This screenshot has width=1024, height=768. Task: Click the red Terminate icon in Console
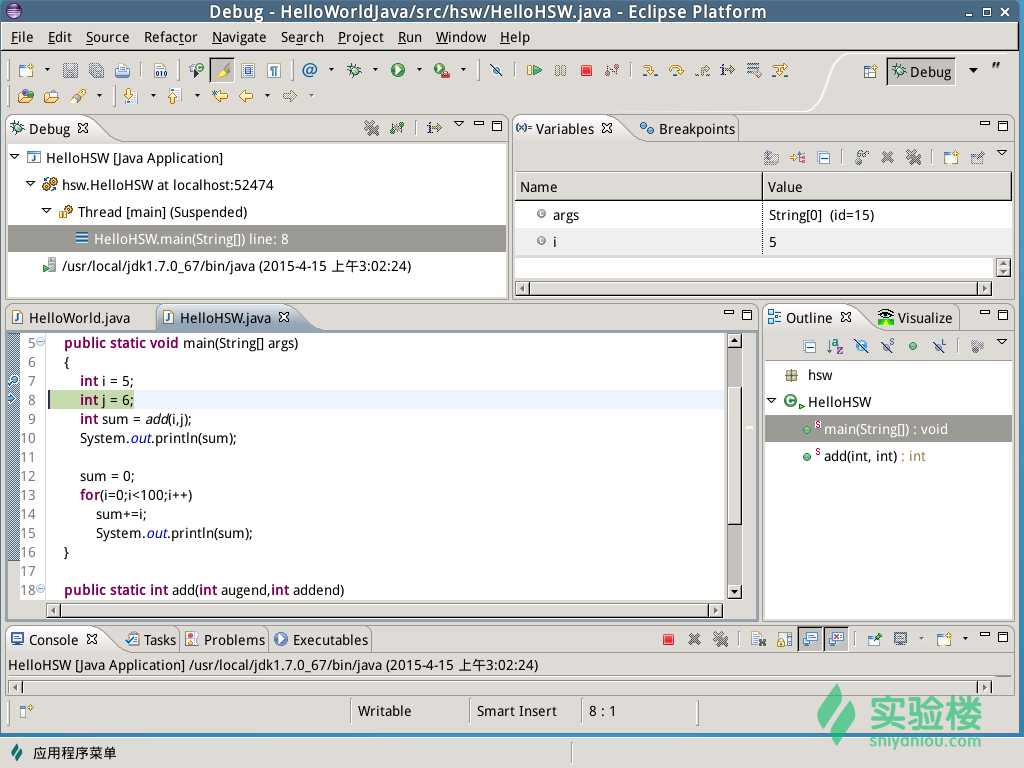[x=668, y=639]
